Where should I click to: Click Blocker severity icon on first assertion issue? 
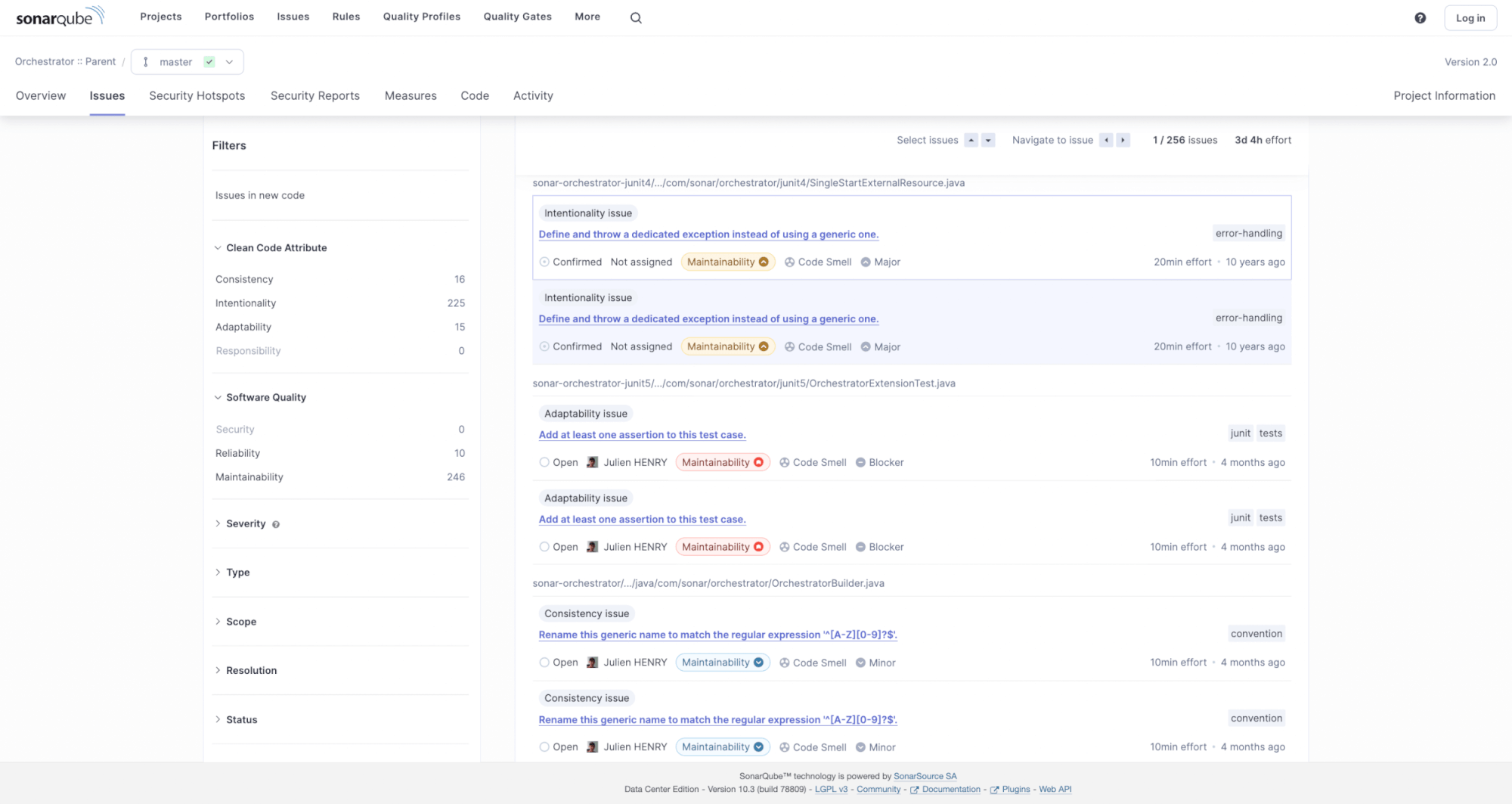click(x=860, y=462)
